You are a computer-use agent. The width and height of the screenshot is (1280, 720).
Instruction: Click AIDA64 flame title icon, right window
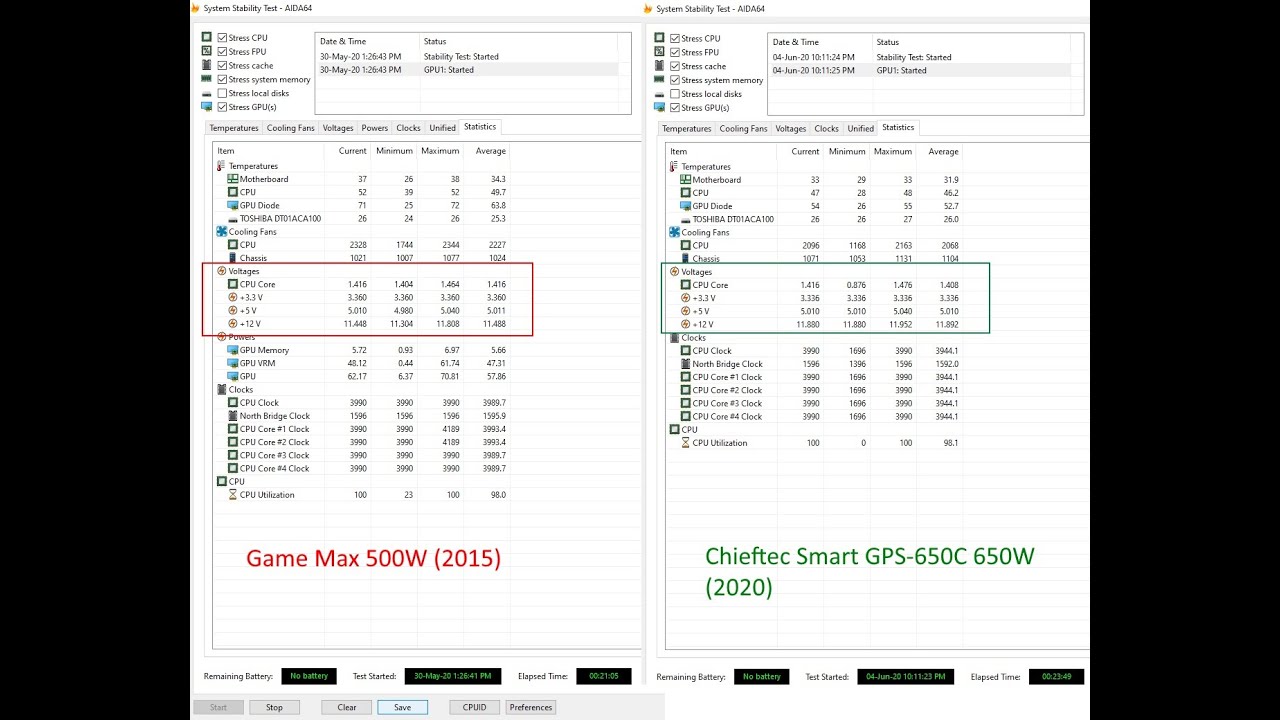pos(649,8)
